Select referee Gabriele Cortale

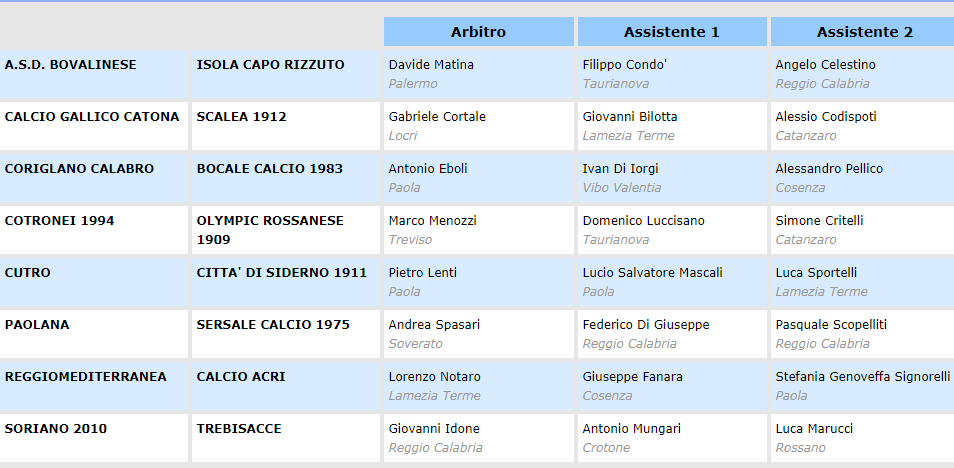point(437,117)
